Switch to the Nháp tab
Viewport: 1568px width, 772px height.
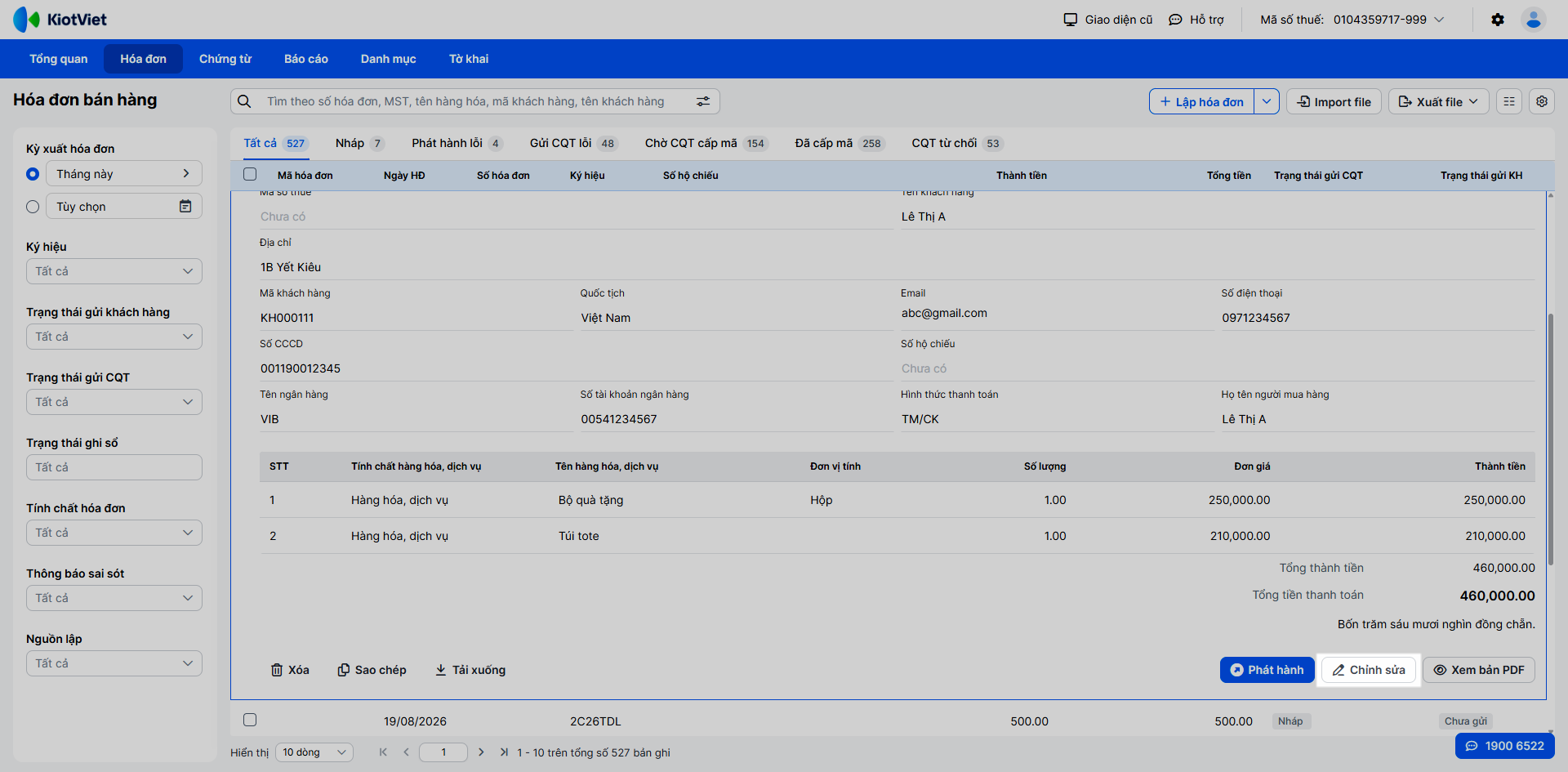click(360, 143)
